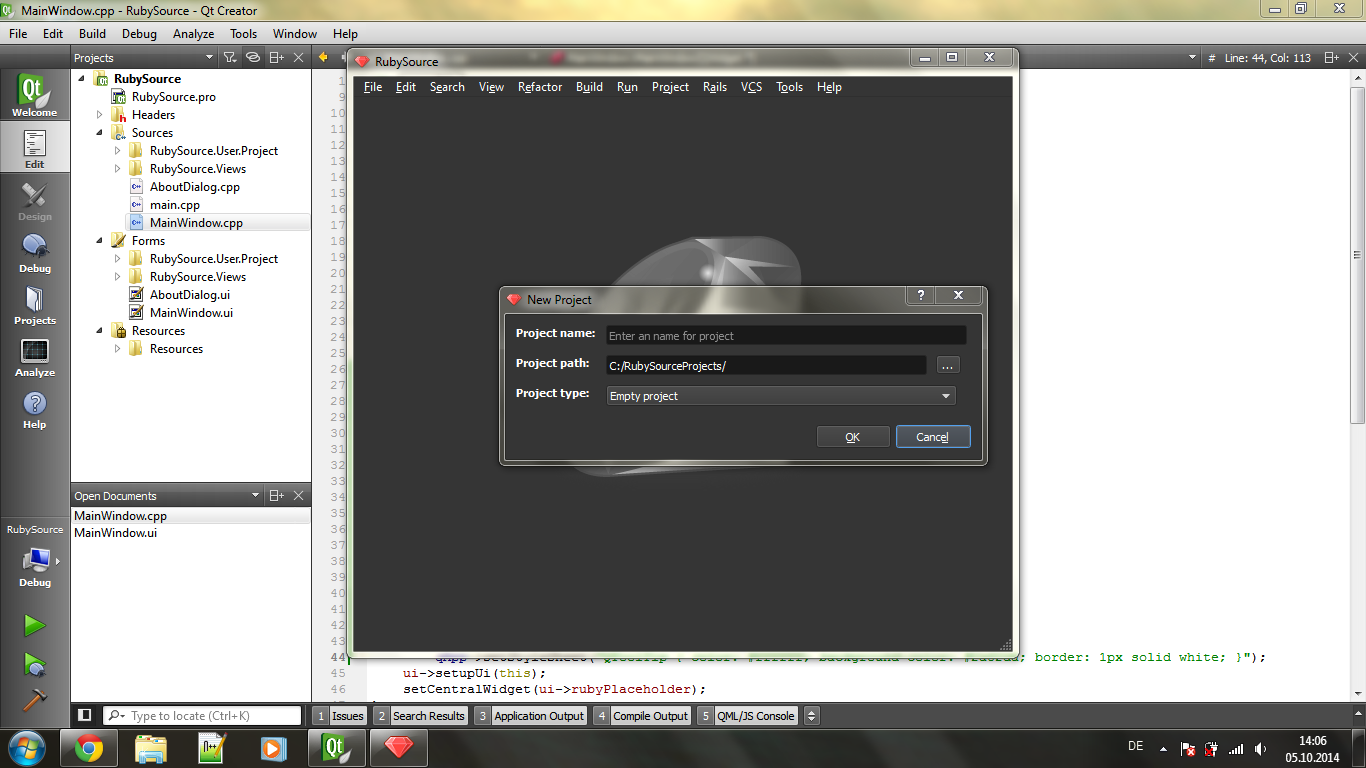
Task: Switch to RubySource ruby taskbar icon
Action: [x=398, y=748]
